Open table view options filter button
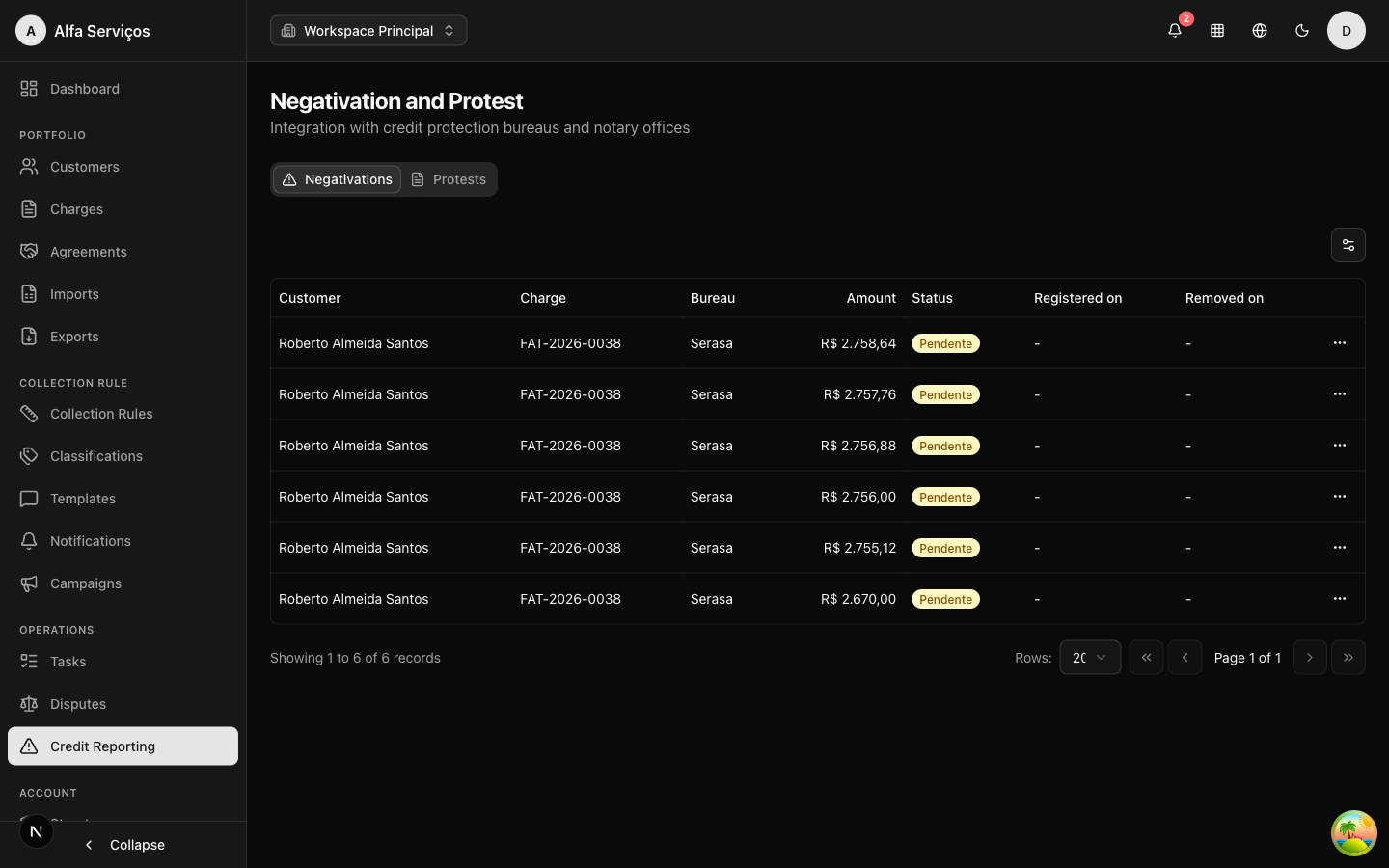 point(1348,245)
